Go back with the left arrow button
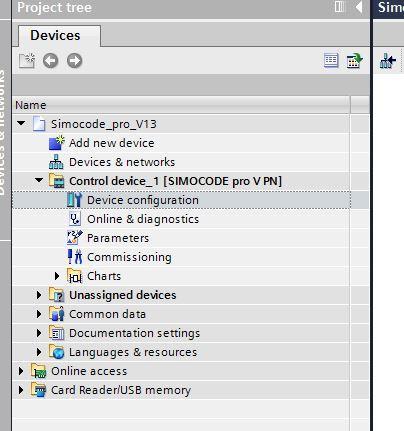The image size is (404, 431). (50, 61)
